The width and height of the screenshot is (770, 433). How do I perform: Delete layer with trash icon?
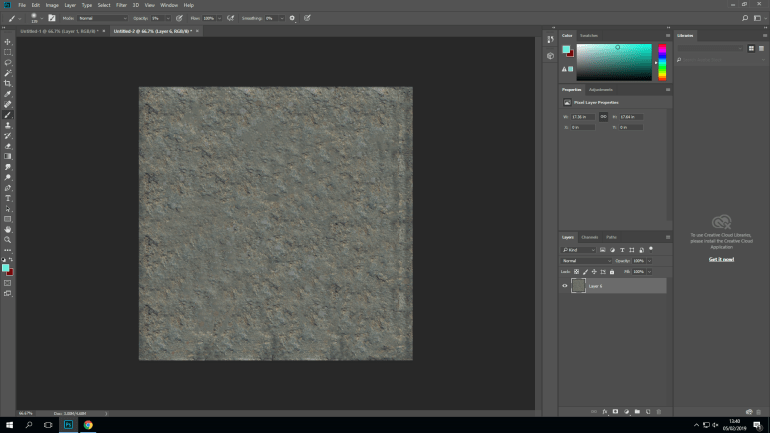coord(659,412)
